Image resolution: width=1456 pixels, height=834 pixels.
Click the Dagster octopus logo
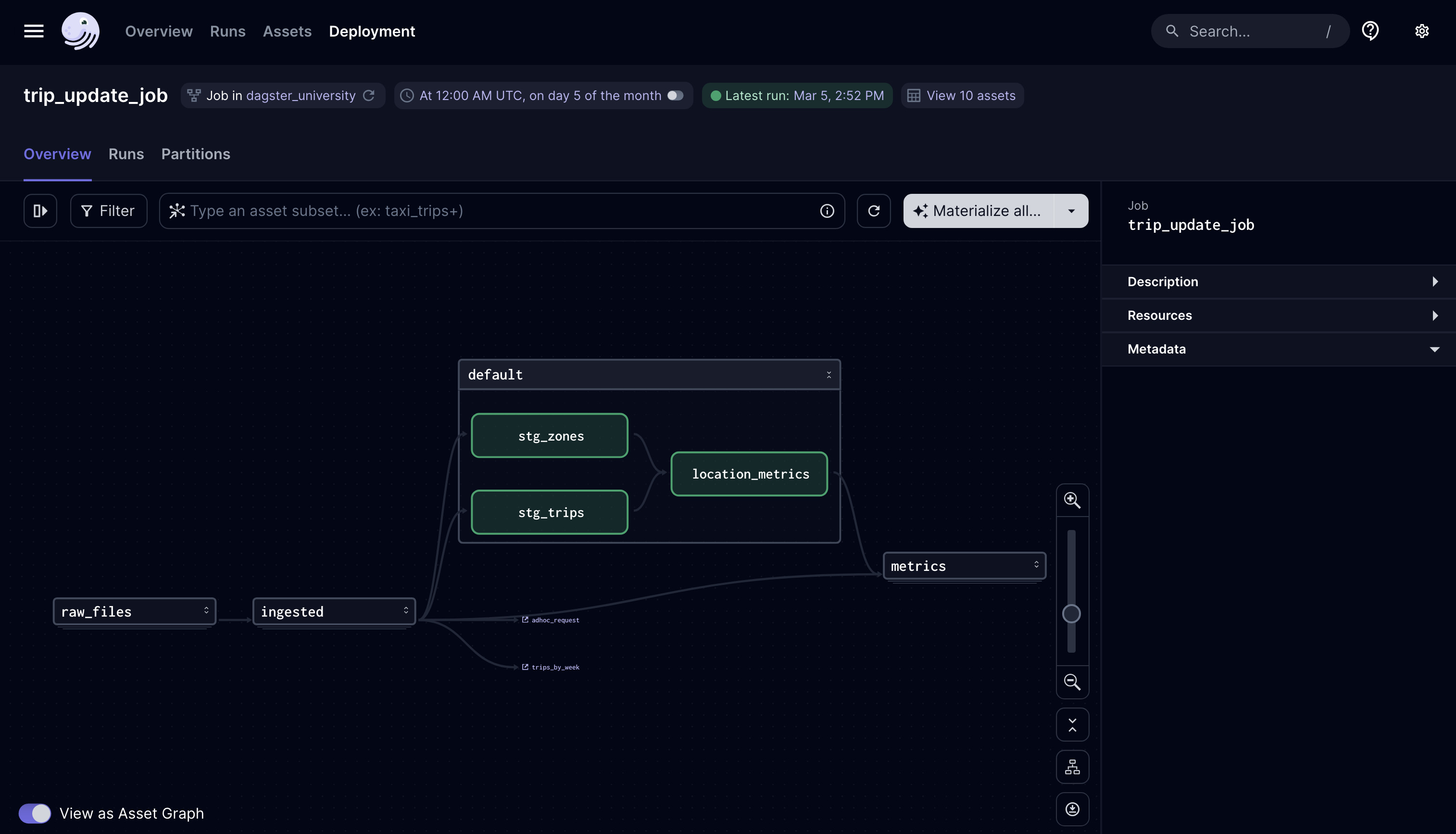pyautogui.click(x=80, y=31)
